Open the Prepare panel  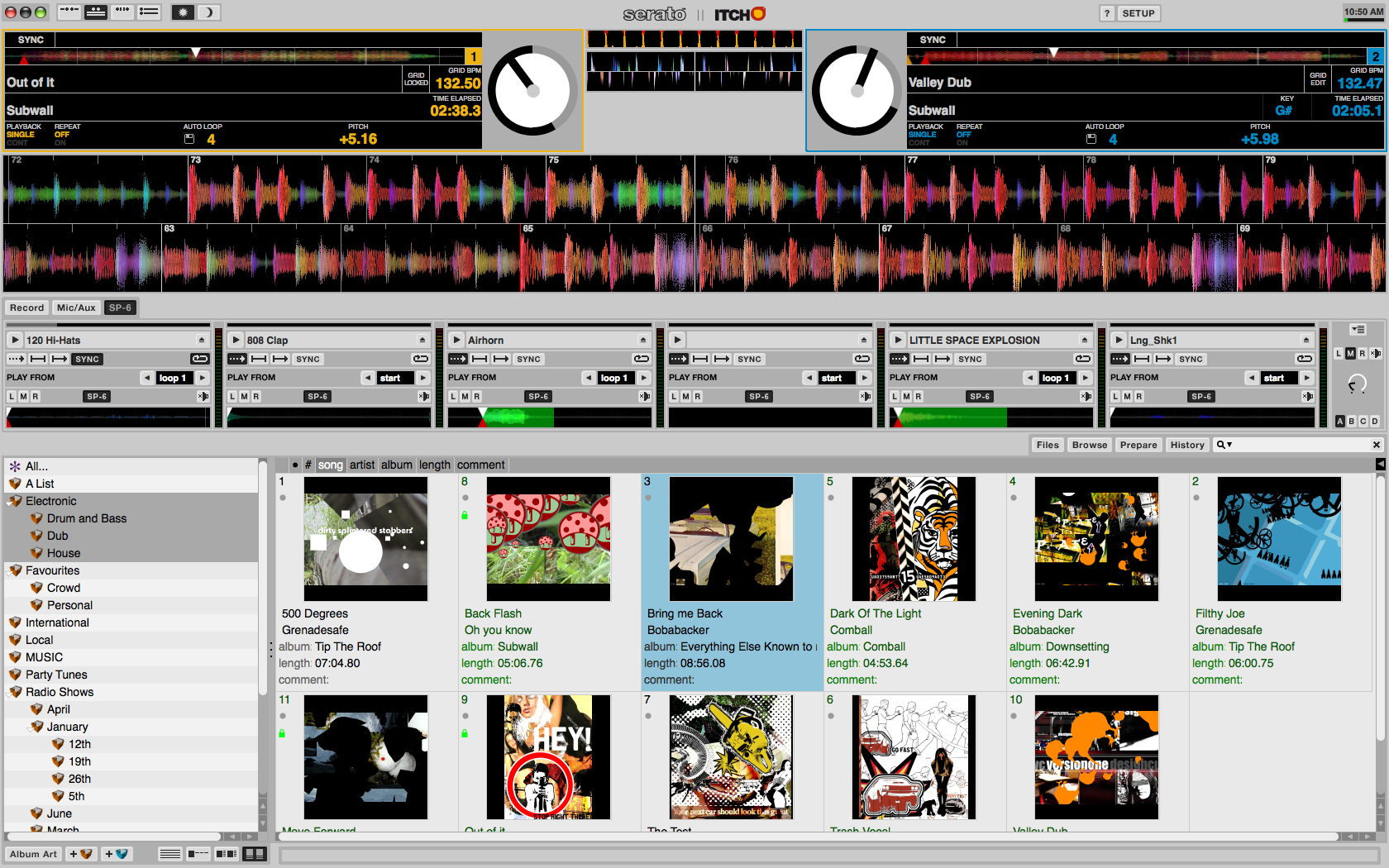pos(1138,445)
